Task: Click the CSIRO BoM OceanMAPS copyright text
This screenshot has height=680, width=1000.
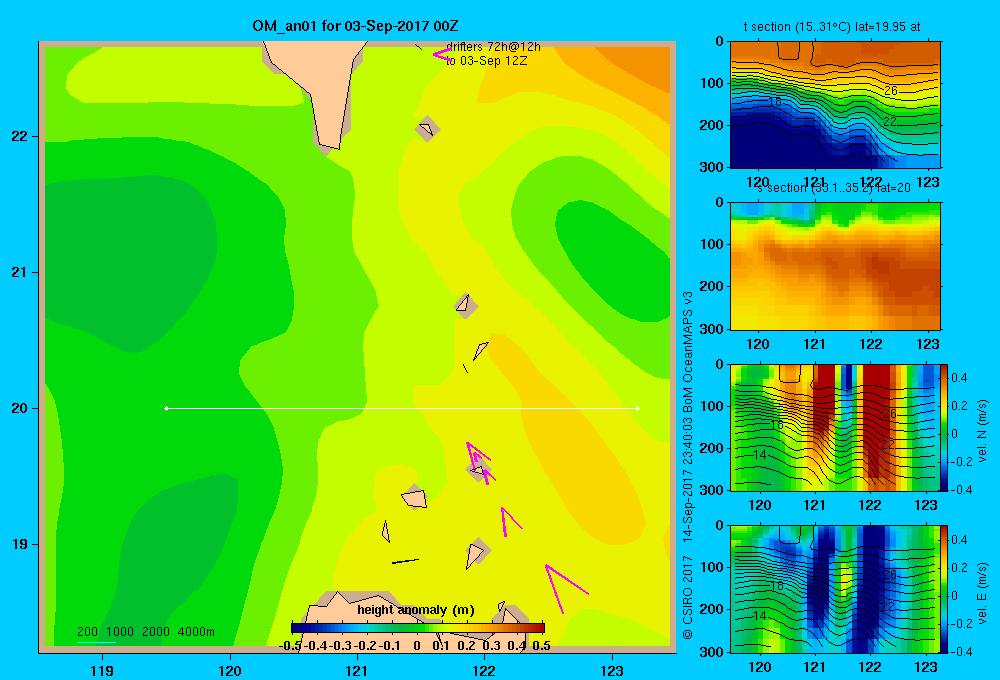Action: click(x=688, y=466)
